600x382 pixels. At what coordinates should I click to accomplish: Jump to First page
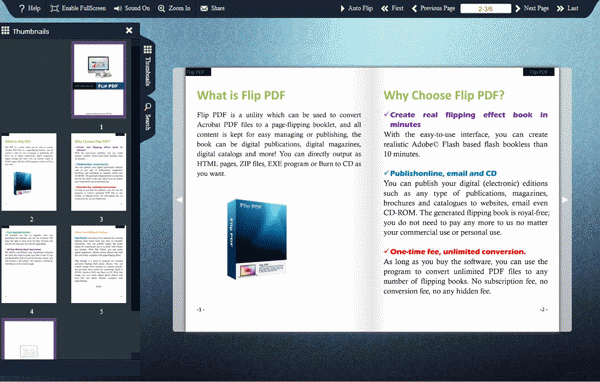[x=392, y=8]
